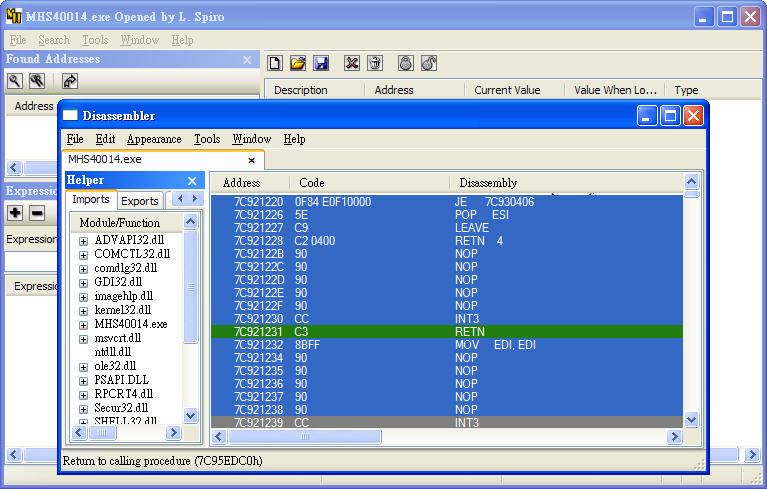Click the disassembly horizontal scrollbar thumb
The width and height of the screenshot is (767, 489).
click(x=304, y=437)
